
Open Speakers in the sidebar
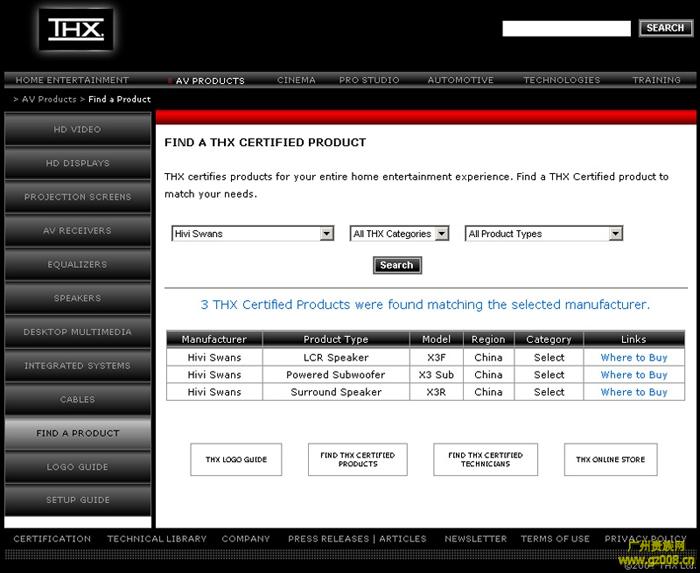point(78,298)
